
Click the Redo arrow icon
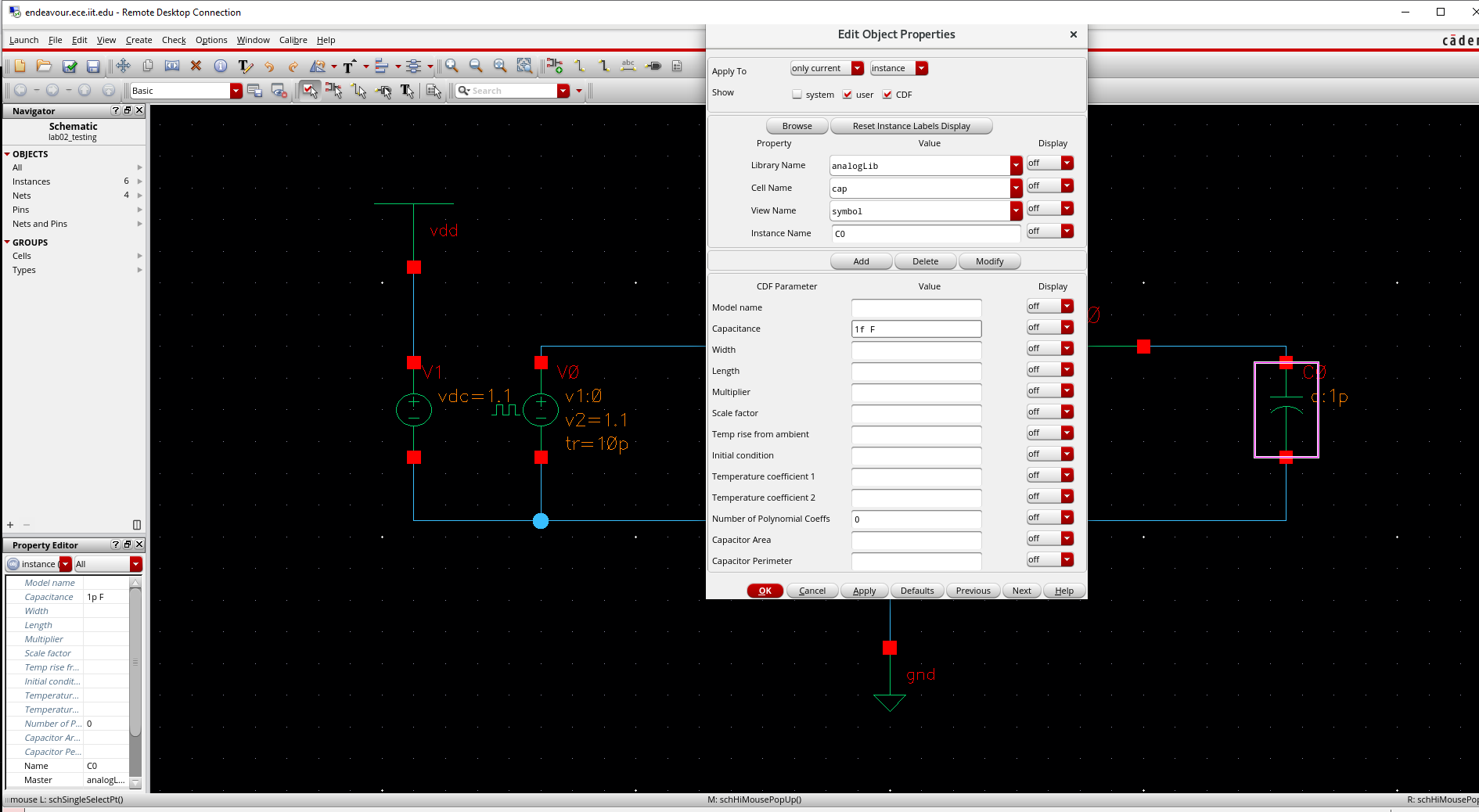tap(293, 66)
